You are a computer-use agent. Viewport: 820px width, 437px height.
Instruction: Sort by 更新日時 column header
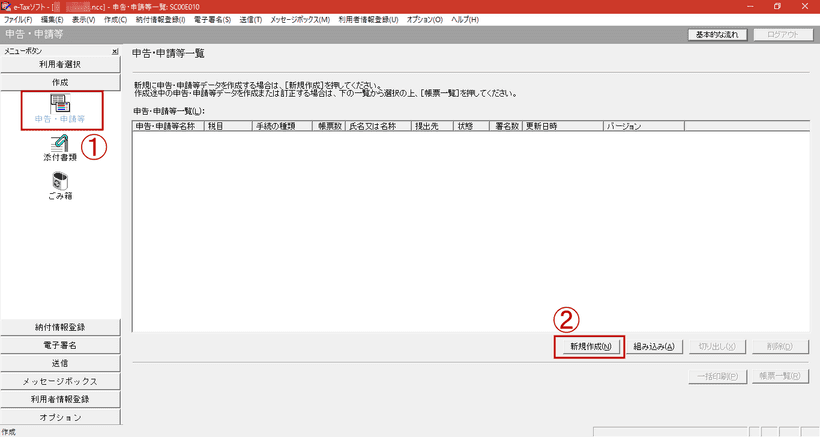(563, 126)
